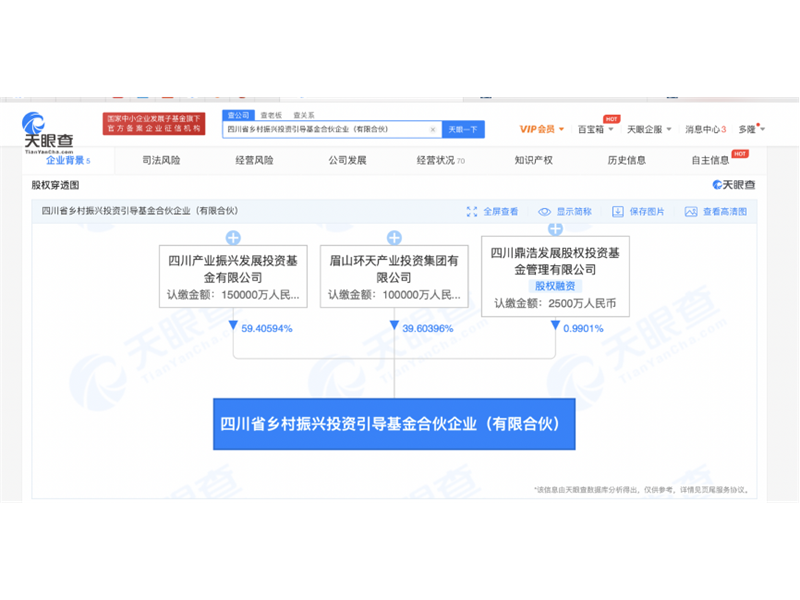Screen dimensions: 800x600
Task: Click 认缴金额 150000万人民 text
Action: [233, 295]
